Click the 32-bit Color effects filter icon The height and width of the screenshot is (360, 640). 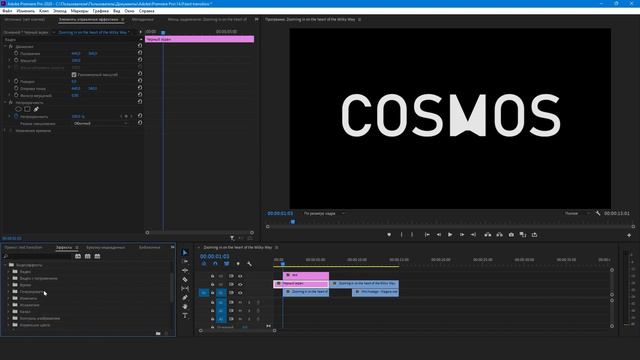pos(88,256)
